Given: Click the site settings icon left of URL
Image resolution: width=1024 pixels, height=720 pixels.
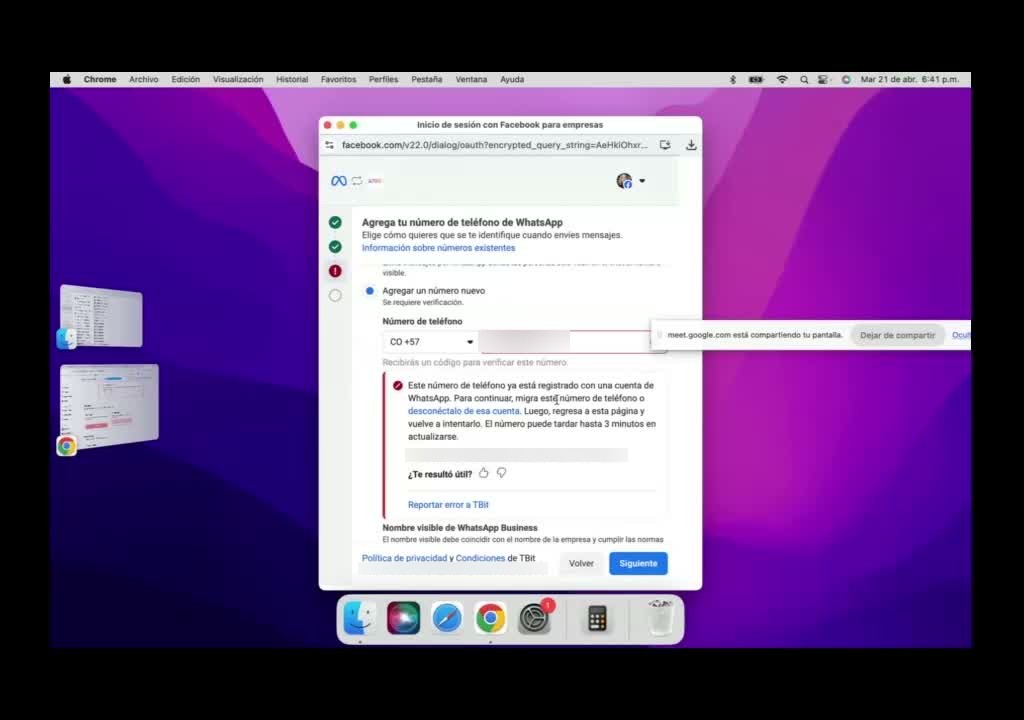Looking at the screenshot, I should (x=329, y=145).
